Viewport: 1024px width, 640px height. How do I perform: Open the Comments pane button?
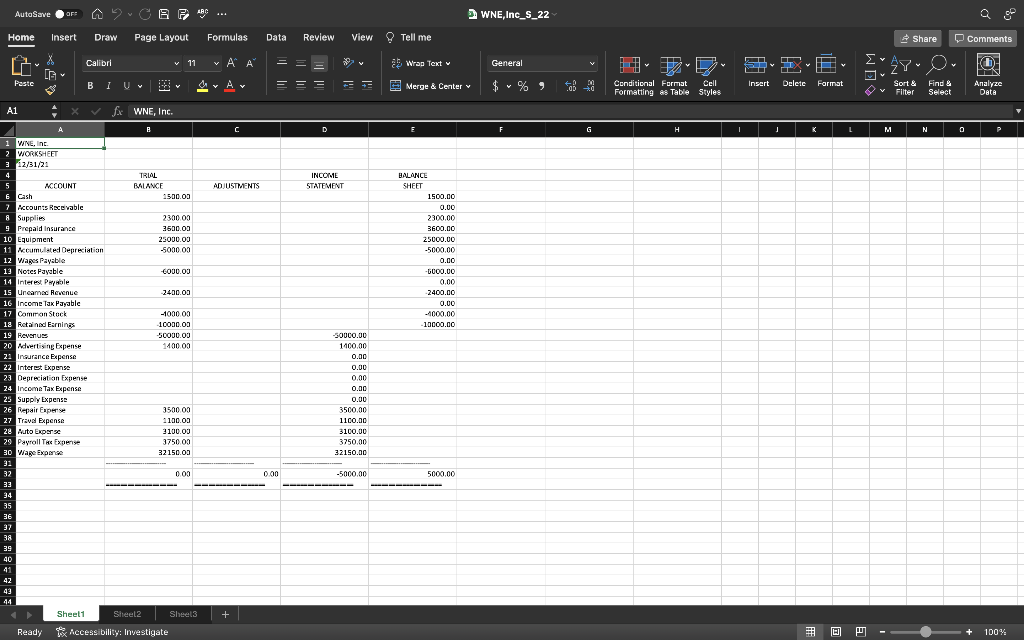point(982,39)
